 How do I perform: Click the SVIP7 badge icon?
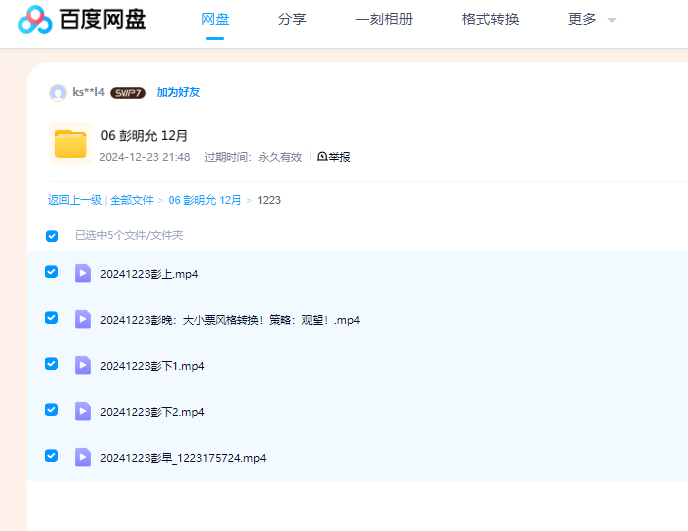[128, 93]
